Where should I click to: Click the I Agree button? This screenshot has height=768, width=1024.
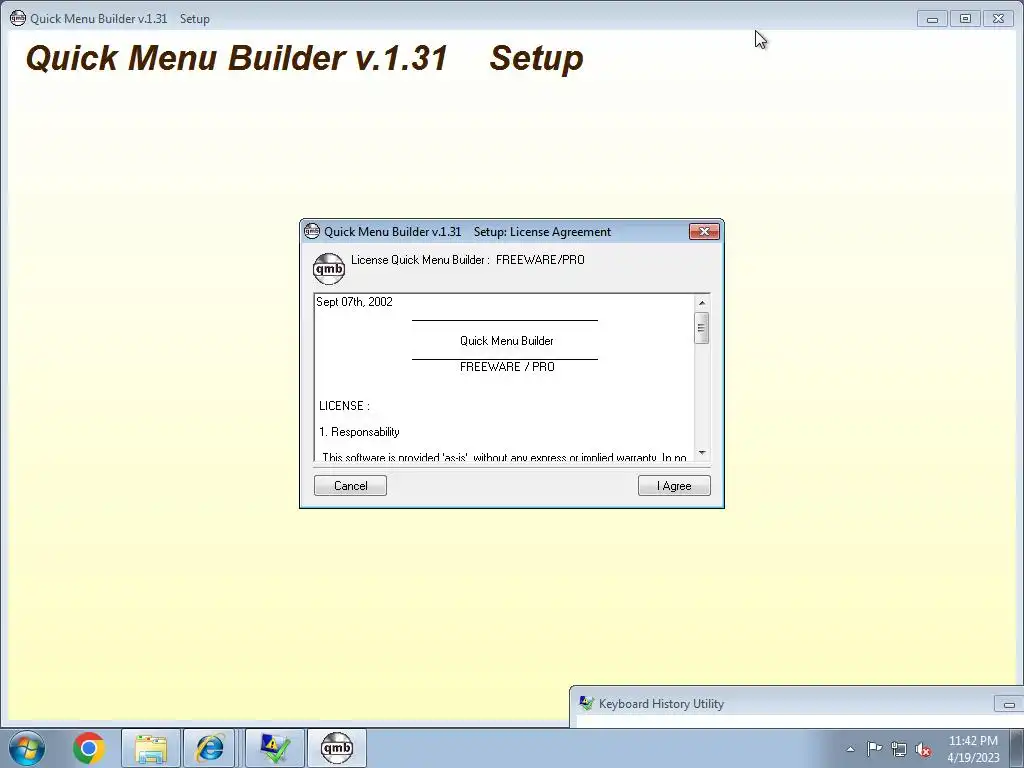674,485
